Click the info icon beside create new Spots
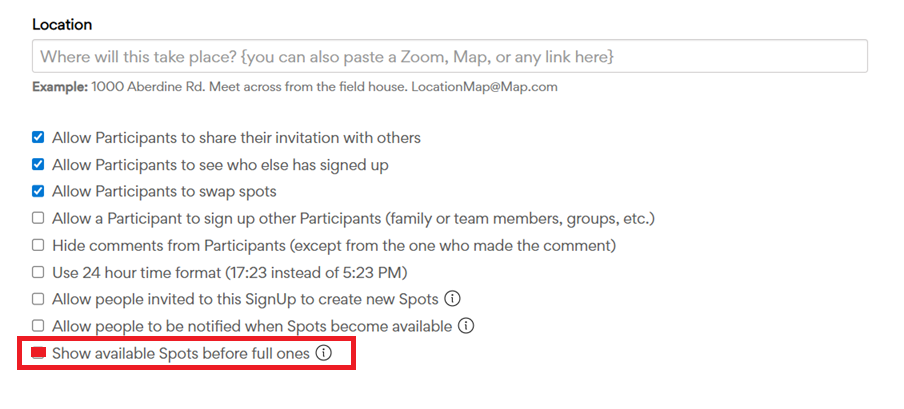Screen dimensions: 904x409 pos(452,299)
